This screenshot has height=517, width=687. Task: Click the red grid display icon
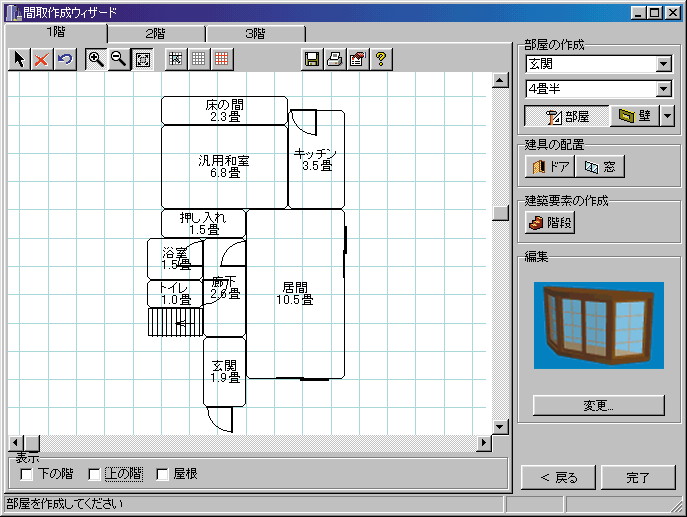point(221,60)
